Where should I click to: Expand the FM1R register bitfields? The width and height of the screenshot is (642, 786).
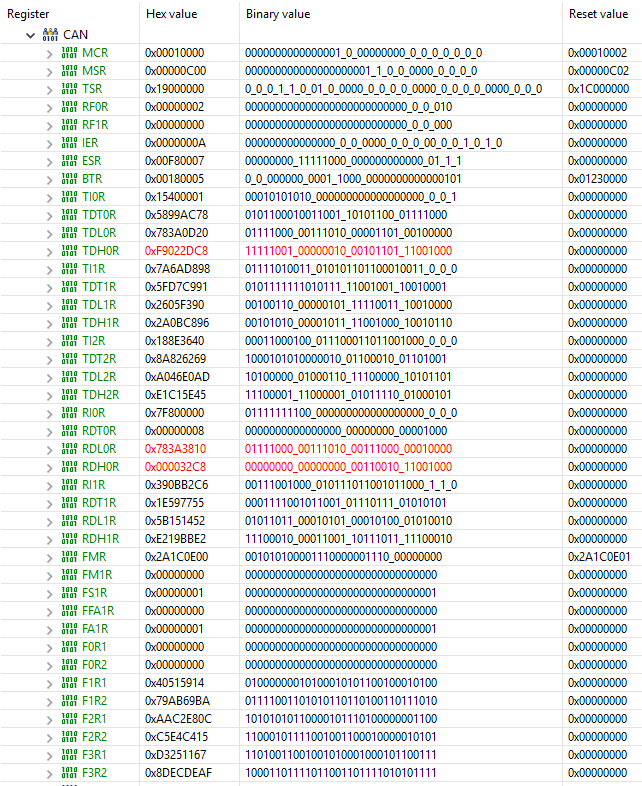click(49, 575)
